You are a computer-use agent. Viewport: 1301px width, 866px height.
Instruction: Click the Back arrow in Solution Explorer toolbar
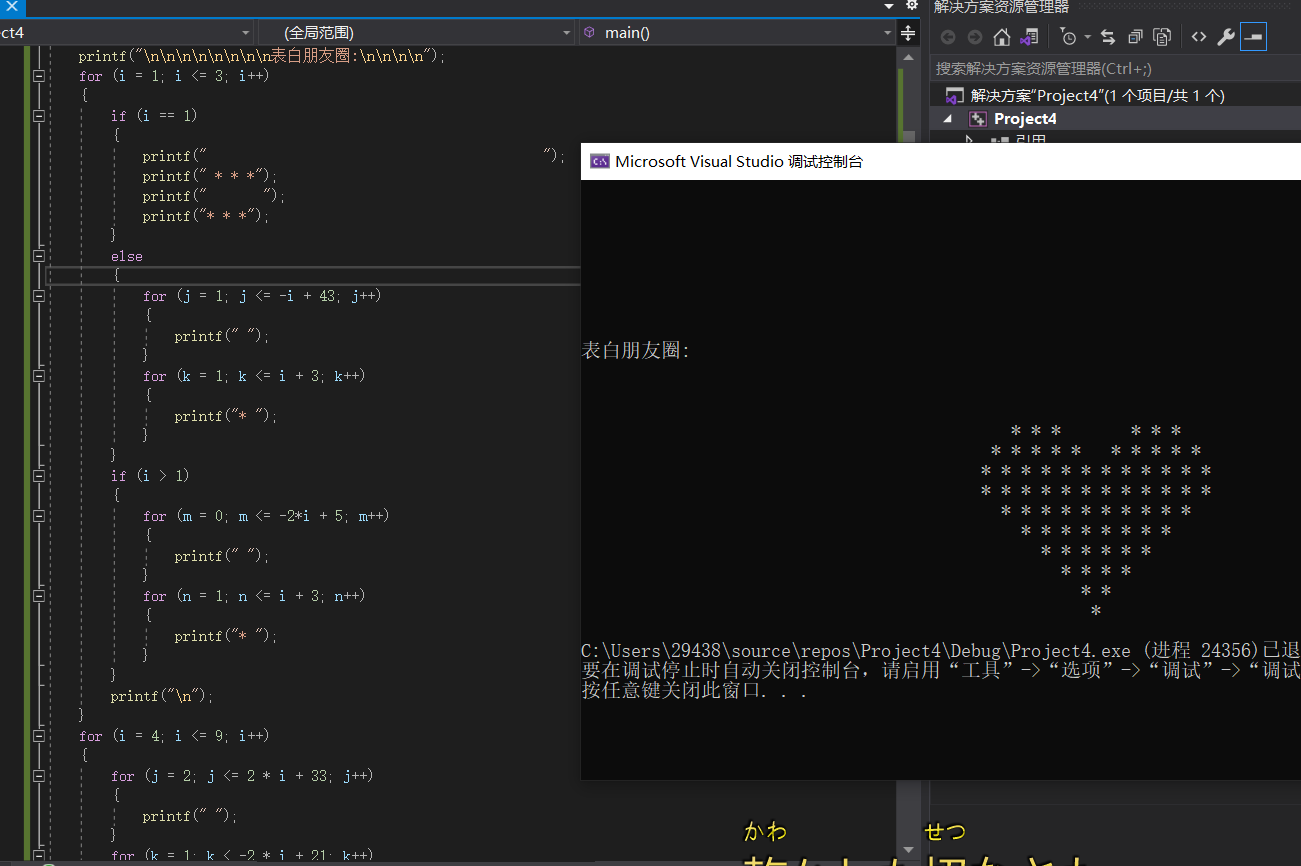pos(948,37)
